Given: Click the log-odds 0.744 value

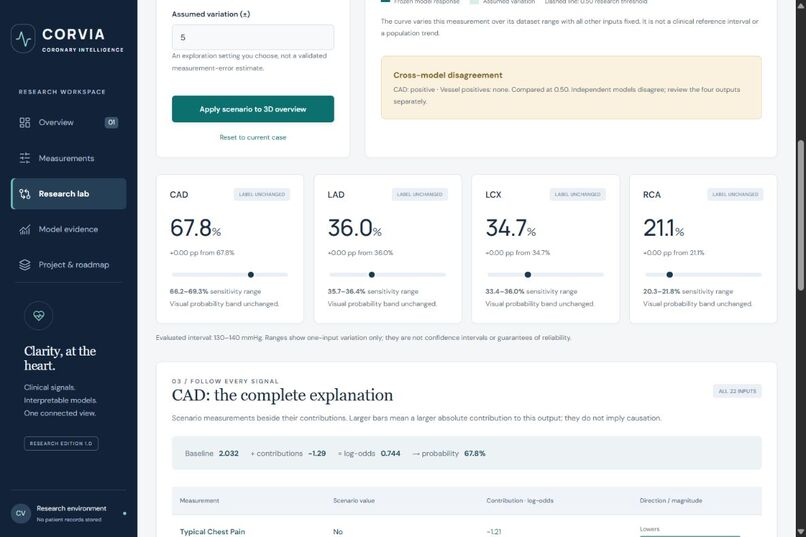Looking at the screenshot, I should coord(390,453).
